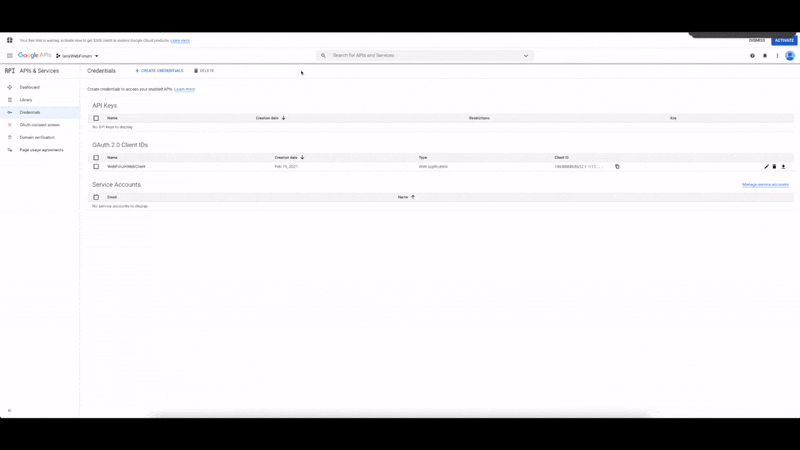This screenshot has height=450, width=800.
Task: Click the Page usage agreements sidebar icon
Action: point(10,150)
